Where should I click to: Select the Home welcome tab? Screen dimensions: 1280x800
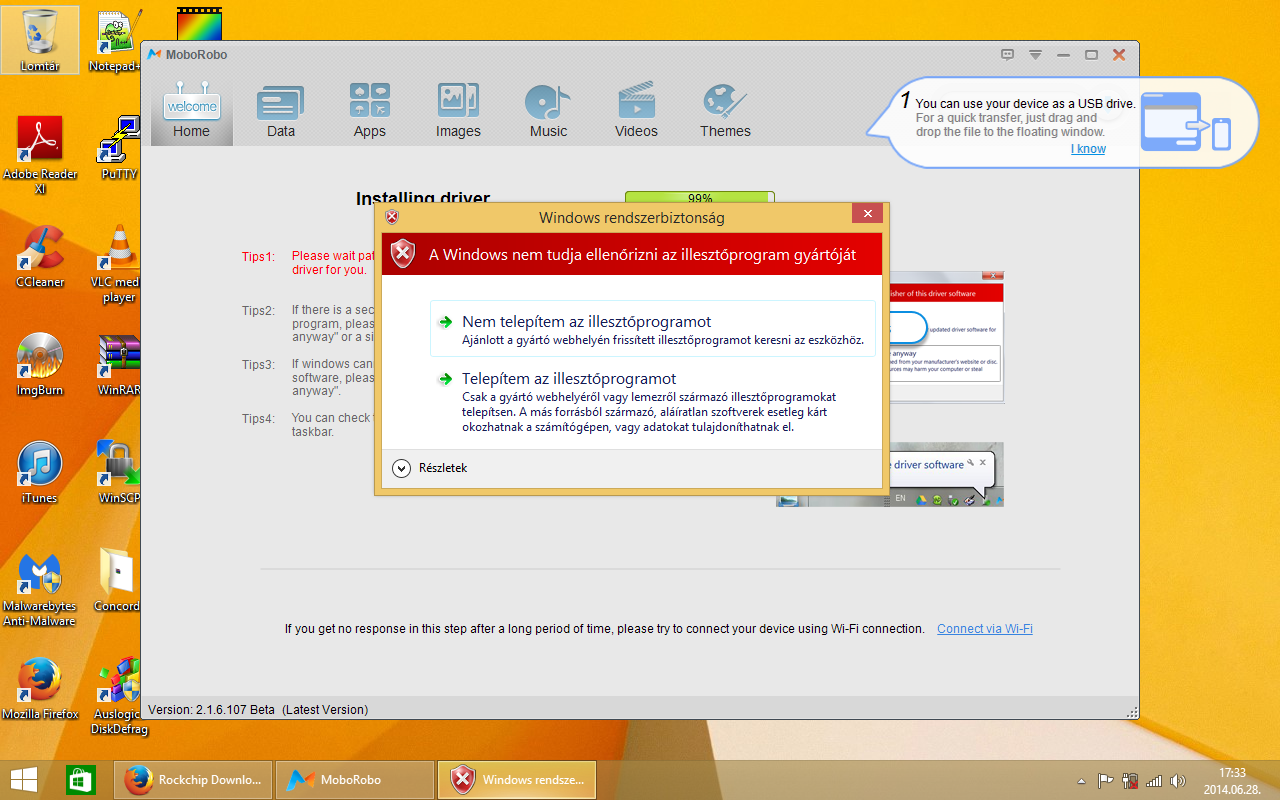click(191, 110)
